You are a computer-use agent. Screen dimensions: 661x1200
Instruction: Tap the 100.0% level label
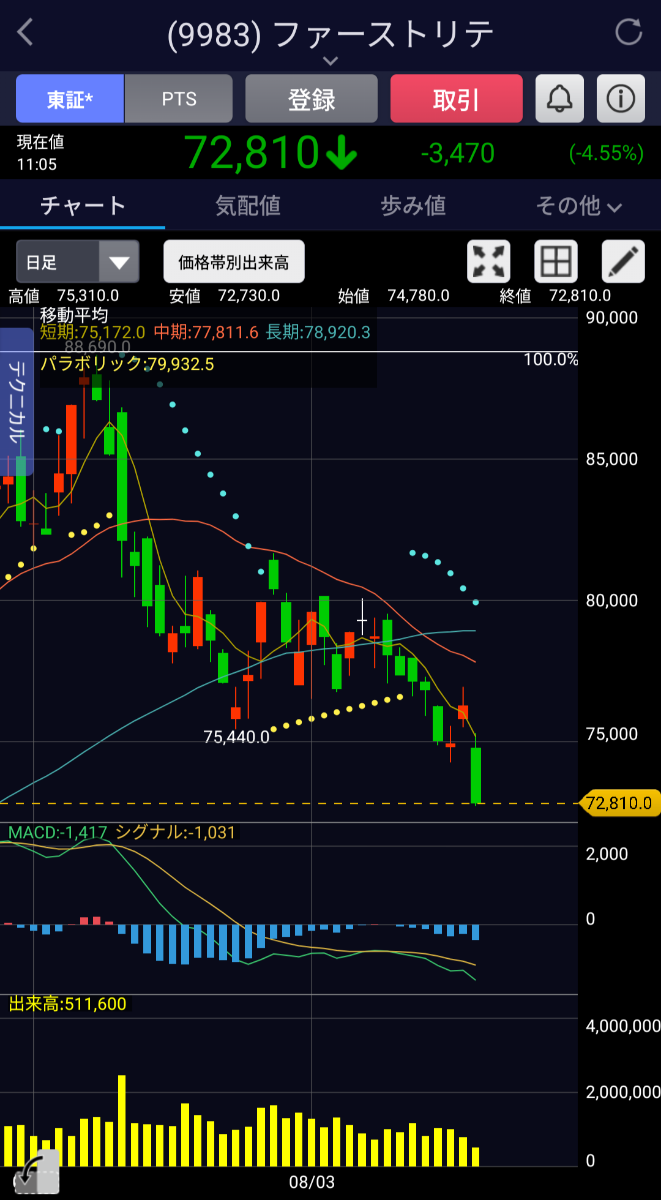point(551,359)
